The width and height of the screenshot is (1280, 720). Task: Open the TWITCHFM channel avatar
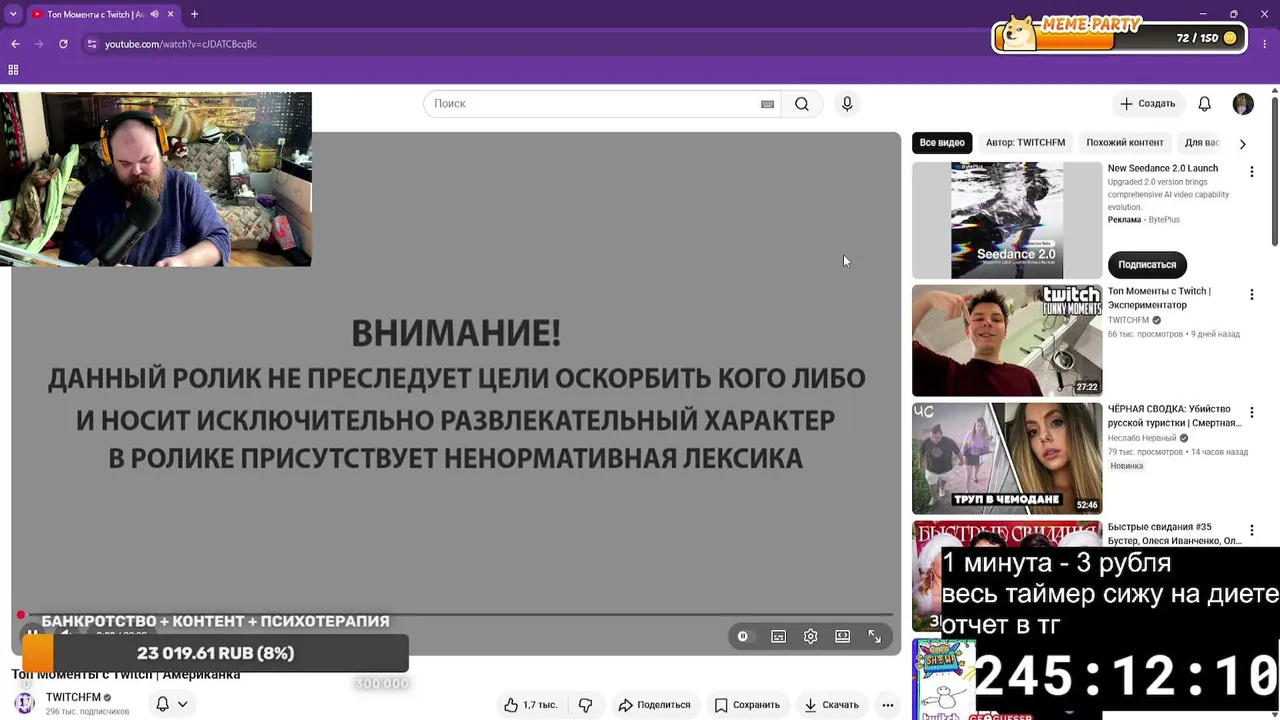click(x=25, y=703)
